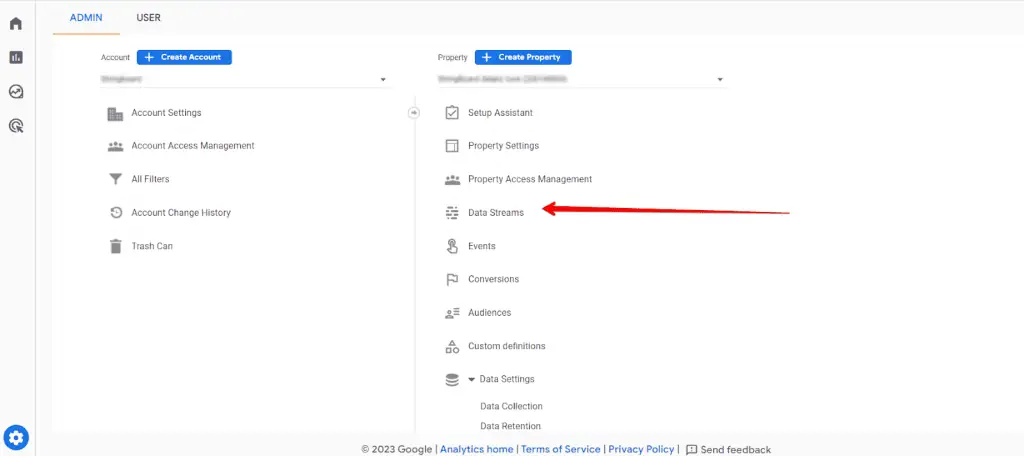1024x456 pixels.
Task: Open the Advertising cursor-target icon
Action: (x=16, y=125)
